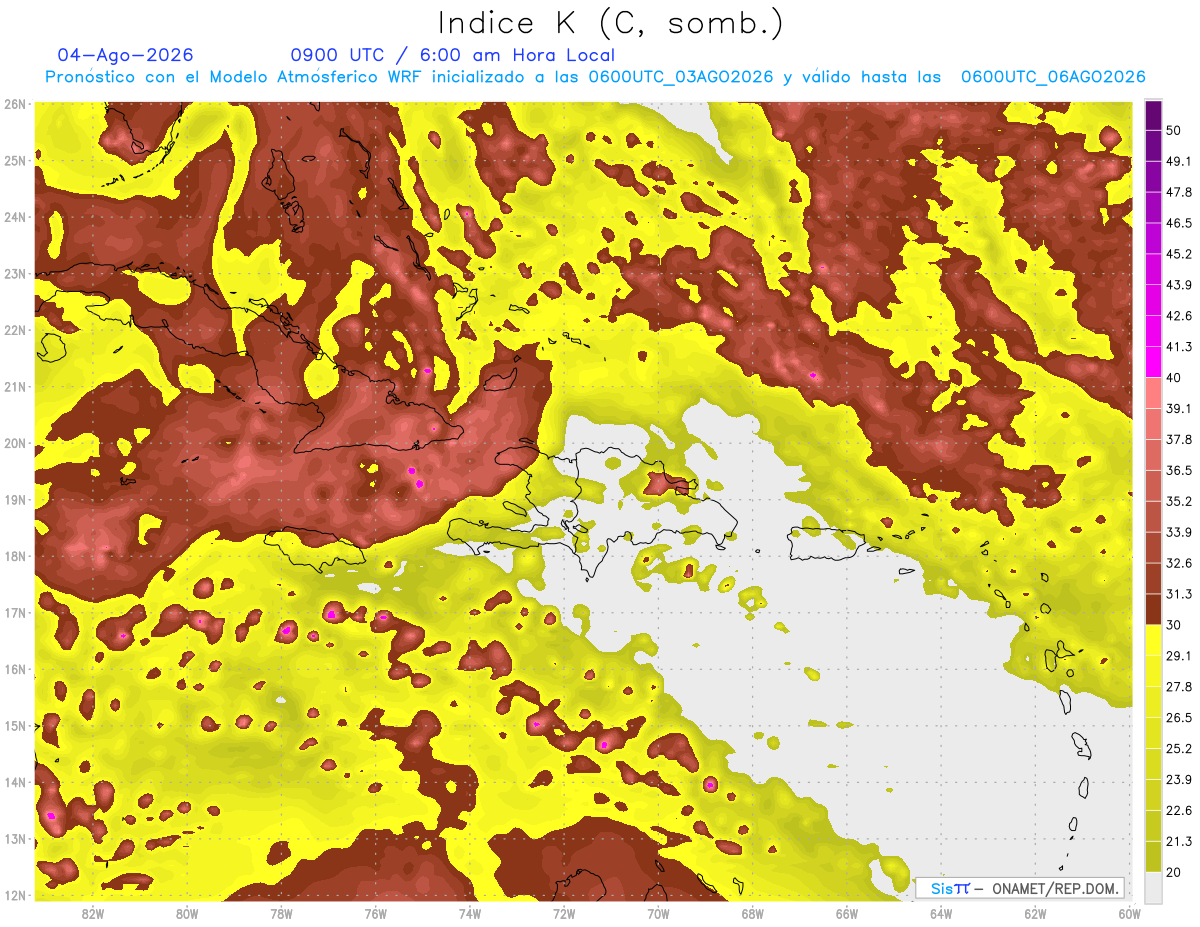Select the date label '04-Ago-2026'
This screenshot has height=927, width=1200.
pyautogui.click(x=126, y=55)
